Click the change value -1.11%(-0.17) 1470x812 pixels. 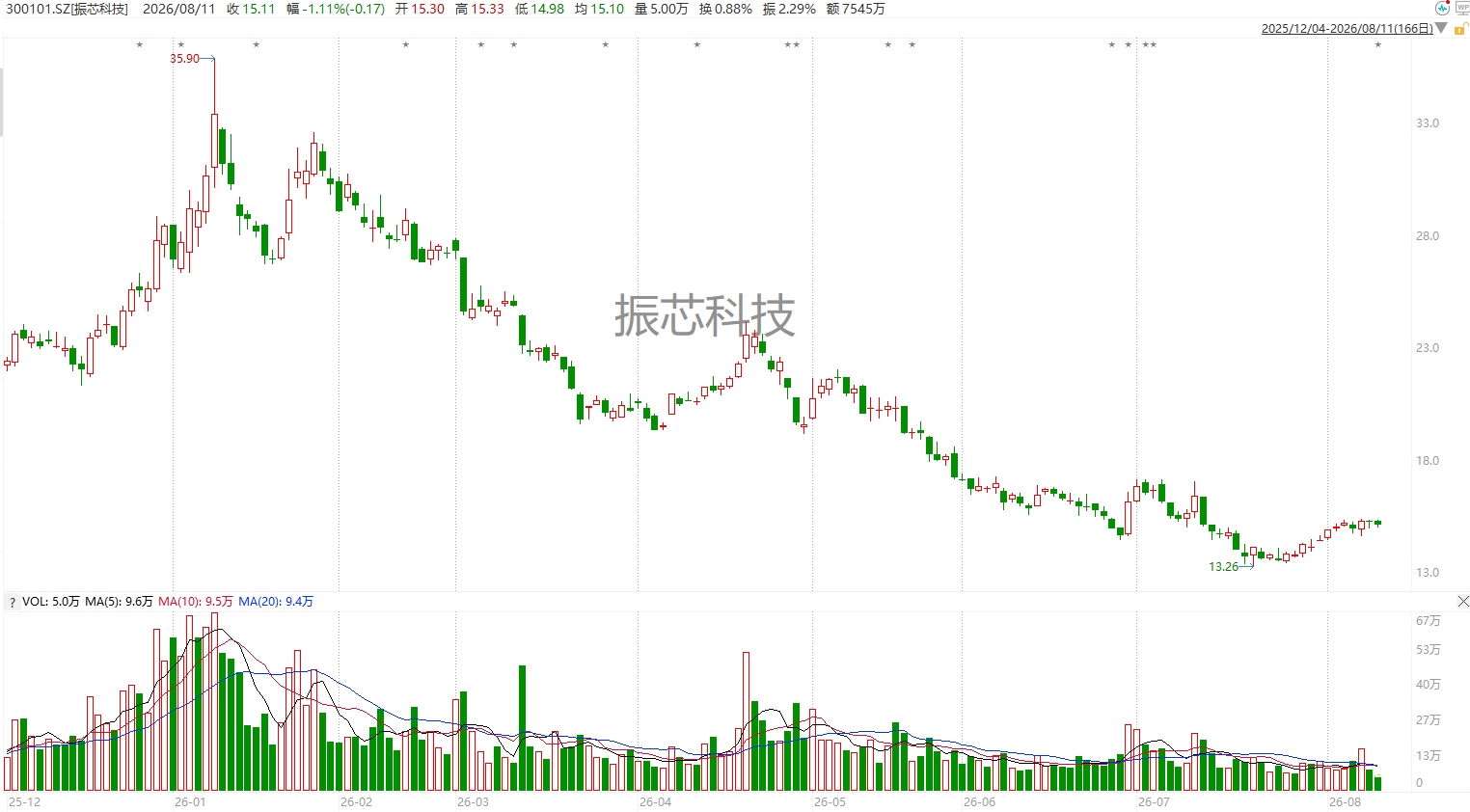pyautogui.click(x=342, y=9)
